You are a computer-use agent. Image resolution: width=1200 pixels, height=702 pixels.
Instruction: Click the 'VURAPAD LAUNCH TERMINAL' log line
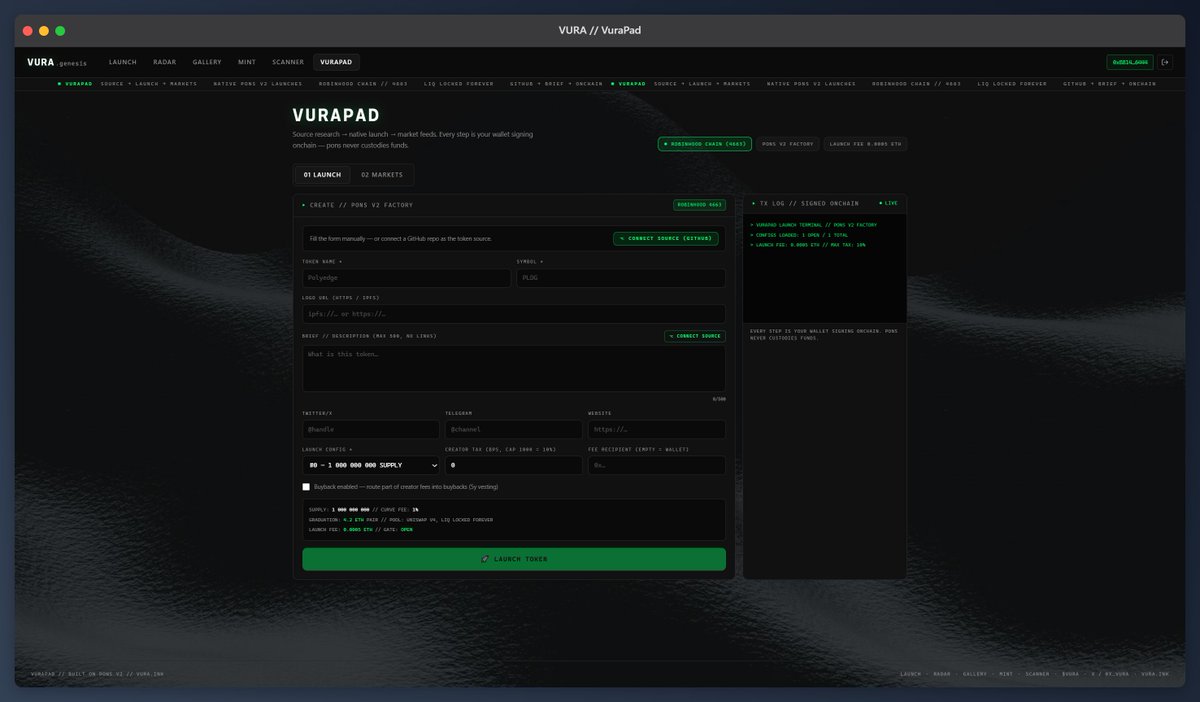(x=813, y=225)
